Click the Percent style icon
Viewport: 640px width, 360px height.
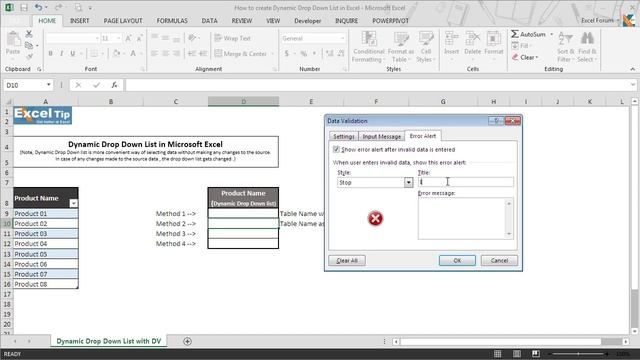pyautogui.click(x=304, y=53)
